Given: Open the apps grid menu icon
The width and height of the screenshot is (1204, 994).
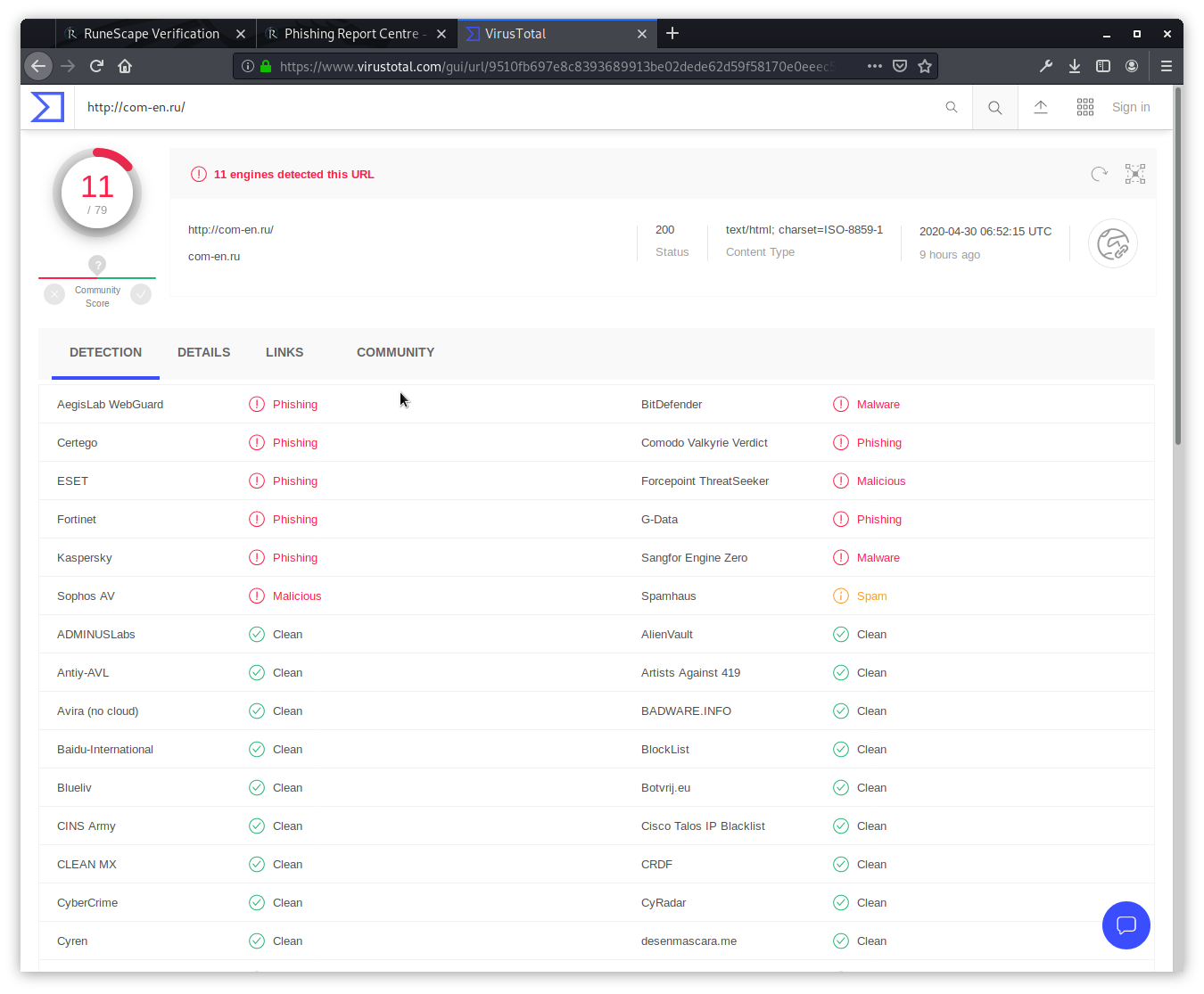Looking at the screenshot, I should pyautogui.click(x=1085, y=107).
